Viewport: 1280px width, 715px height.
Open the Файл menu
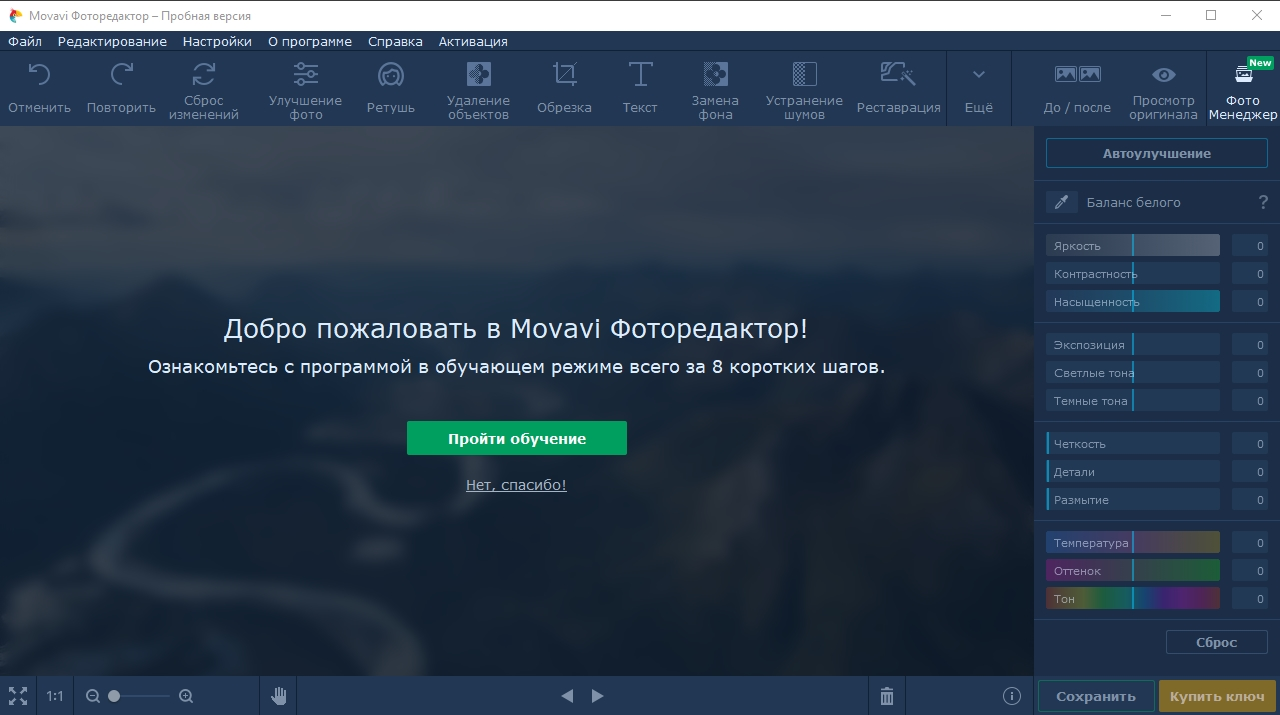25,42
